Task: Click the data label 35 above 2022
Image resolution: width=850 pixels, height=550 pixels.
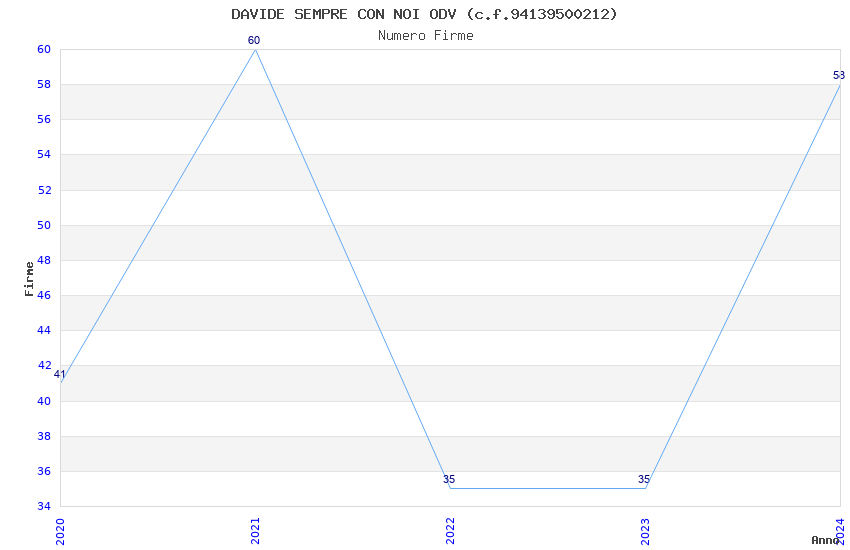Action: point(449,479)
